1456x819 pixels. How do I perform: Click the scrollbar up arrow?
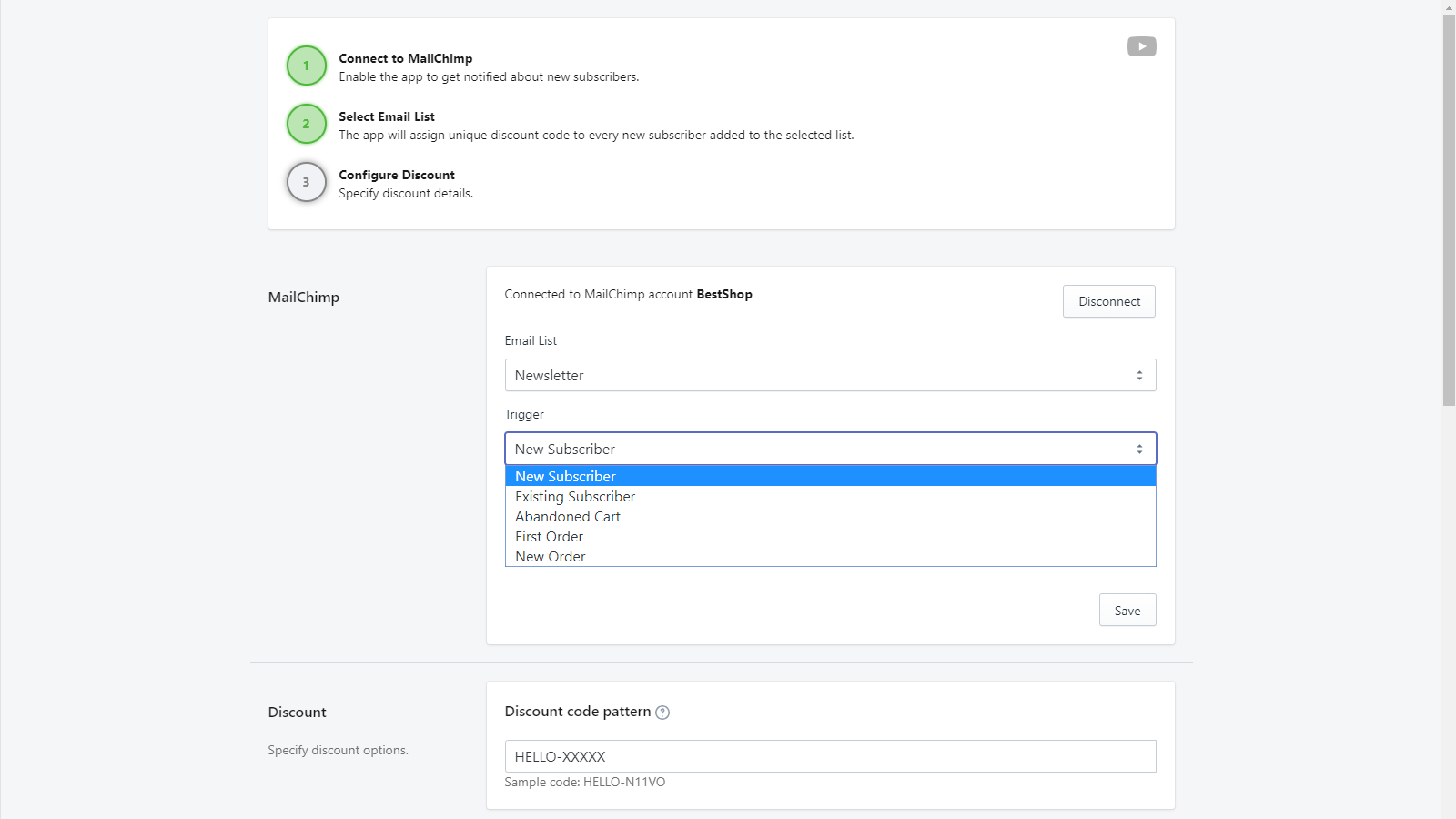(x=1449, y=7)
